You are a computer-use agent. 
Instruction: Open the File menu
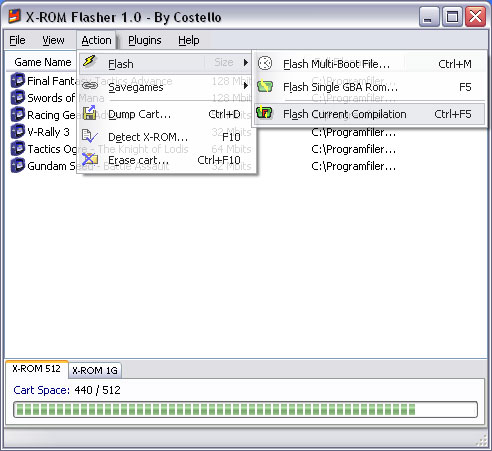pyautogui.click(x=17, y=40)
